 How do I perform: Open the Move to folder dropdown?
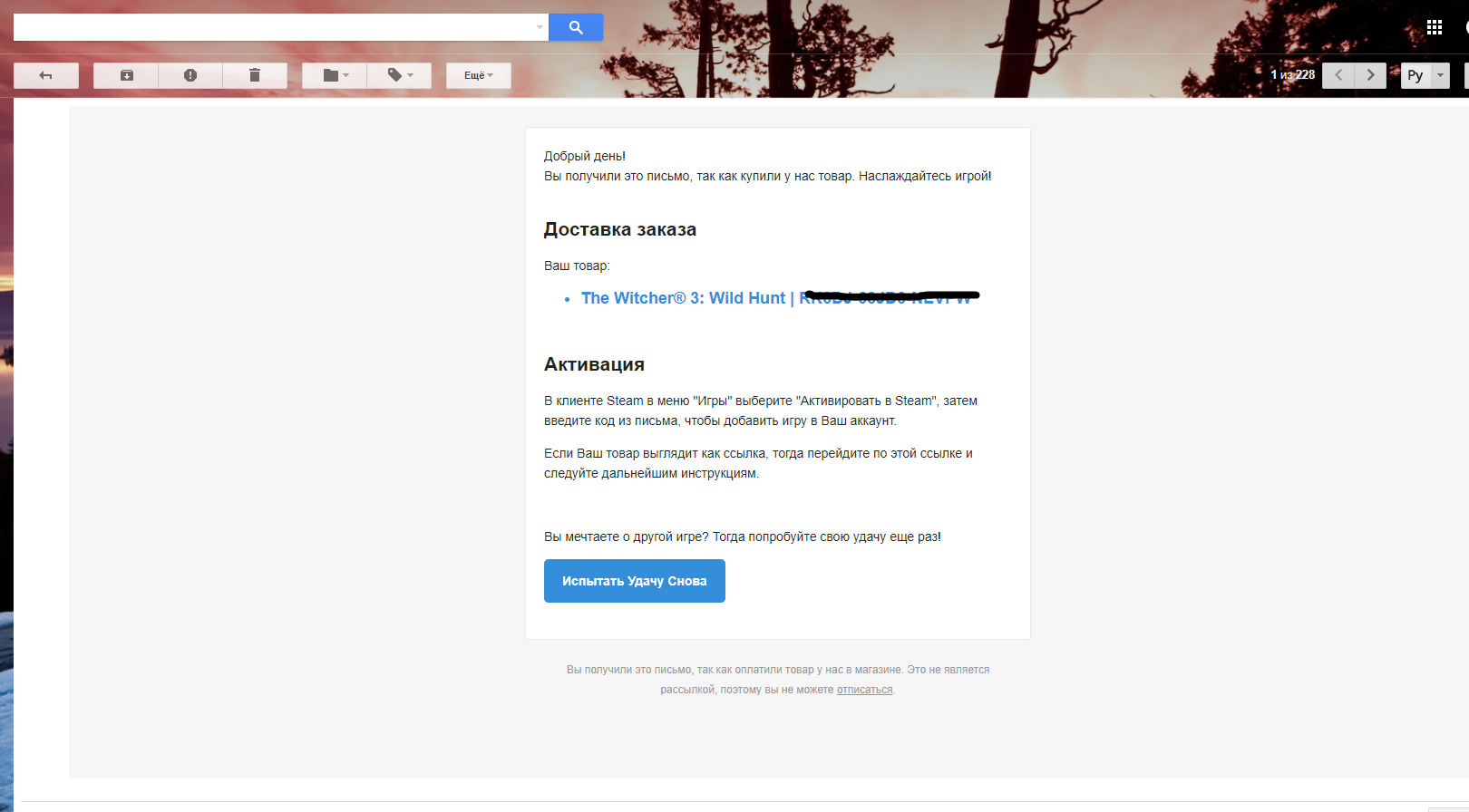click(x=335, y=75)
